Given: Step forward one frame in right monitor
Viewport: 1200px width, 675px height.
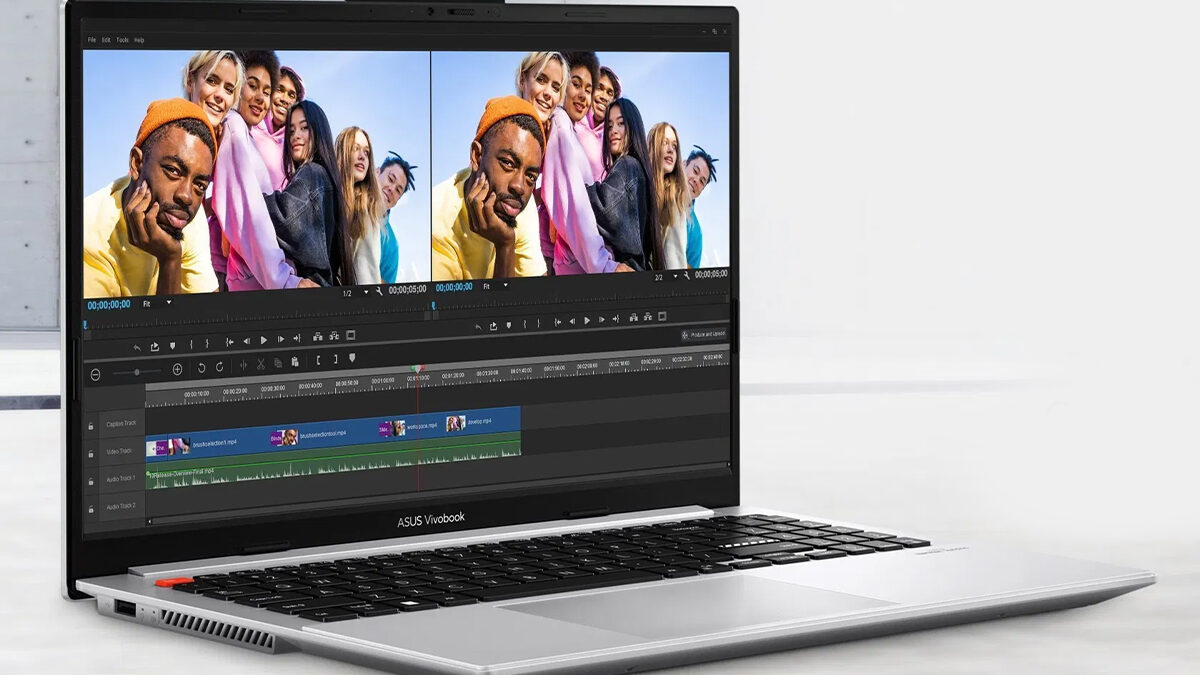Looking at the screenshot, I should click(602, 320).
